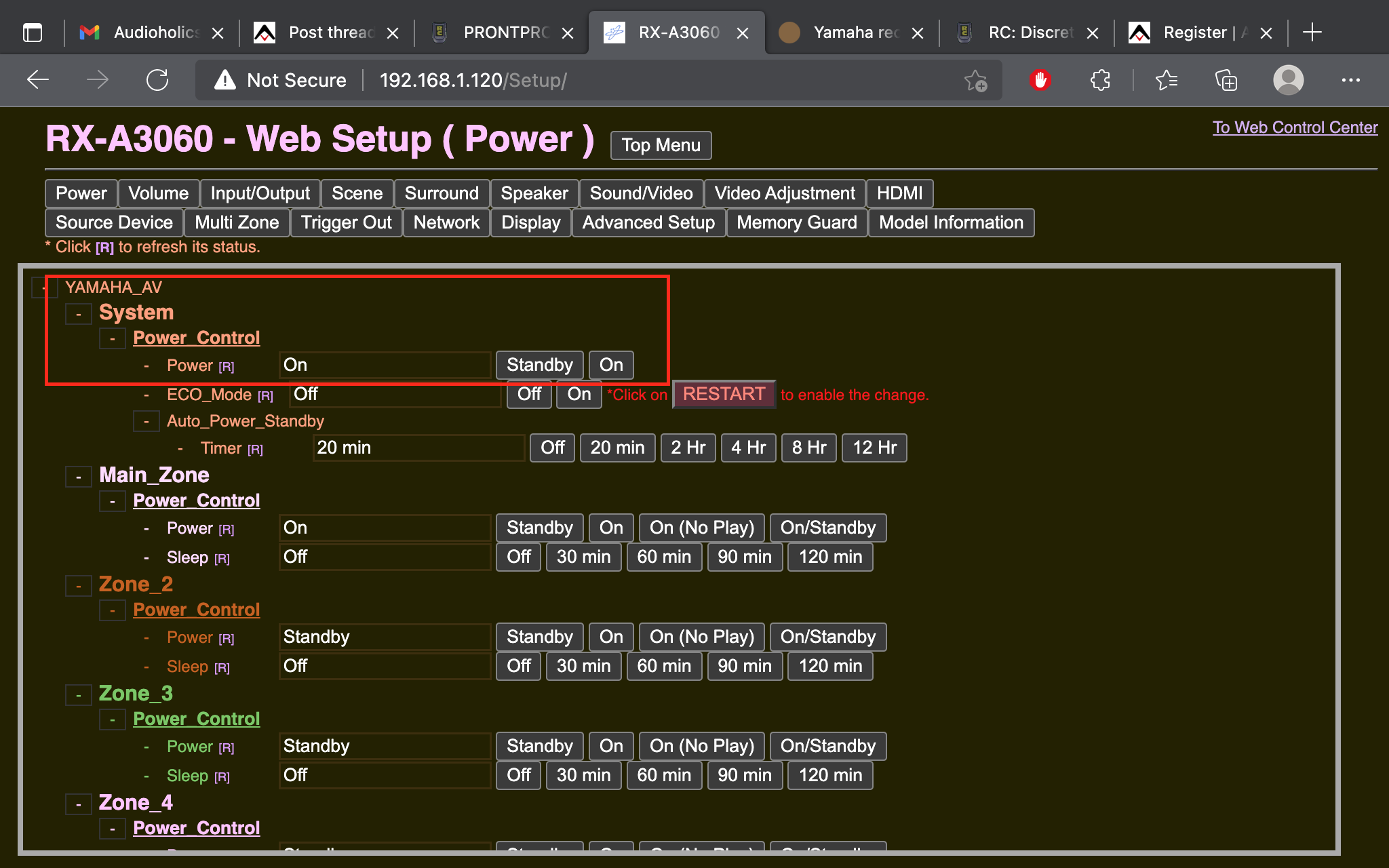
Task: Collapse Auto_Power_Standby node
Action: point(146,422)
